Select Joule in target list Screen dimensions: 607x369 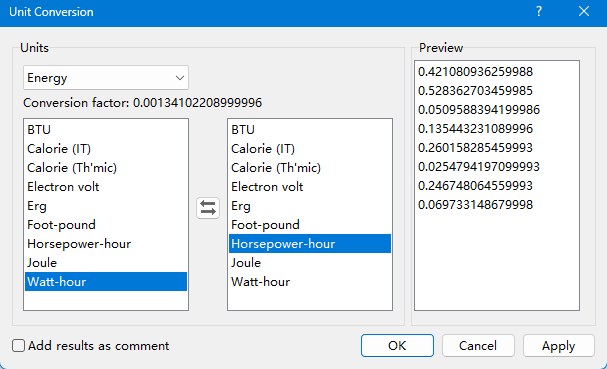(310, 263)
